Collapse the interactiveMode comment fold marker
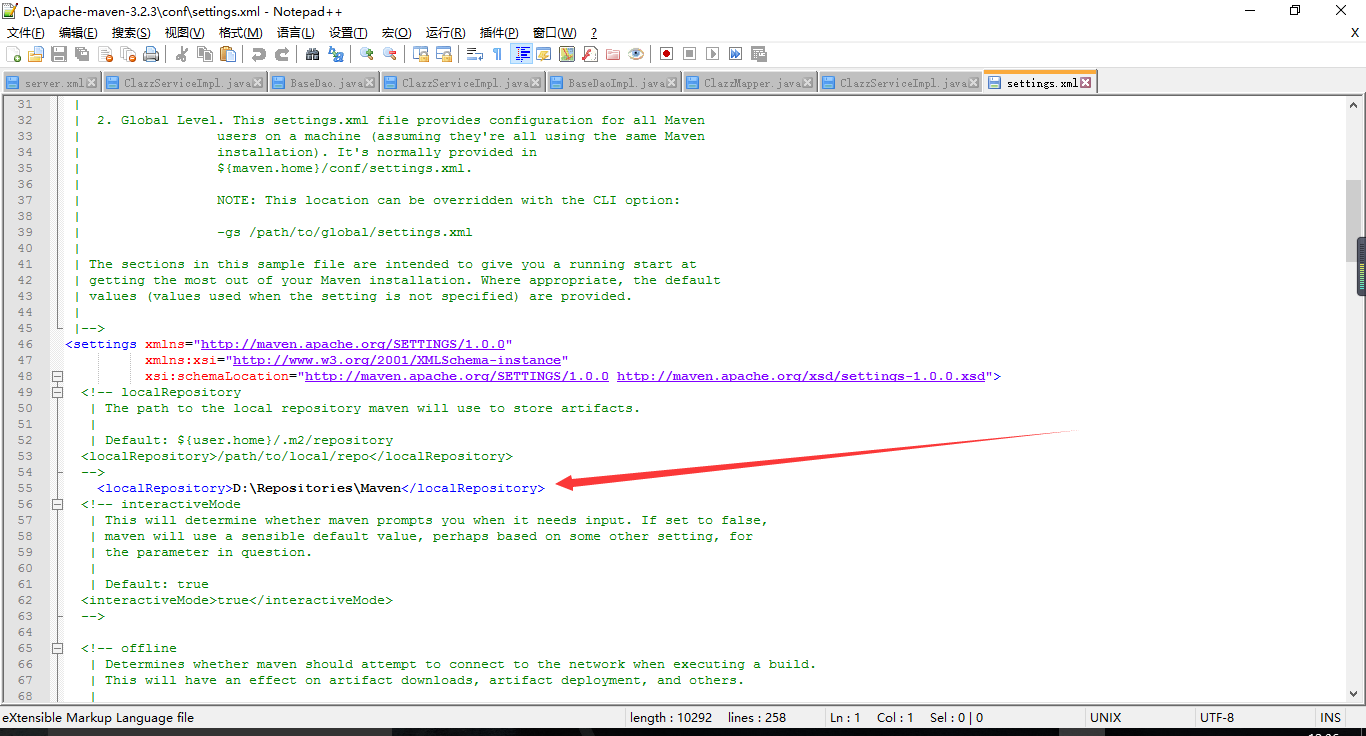The width and height of the screenshot is (1366, 736). pos(57,504)
